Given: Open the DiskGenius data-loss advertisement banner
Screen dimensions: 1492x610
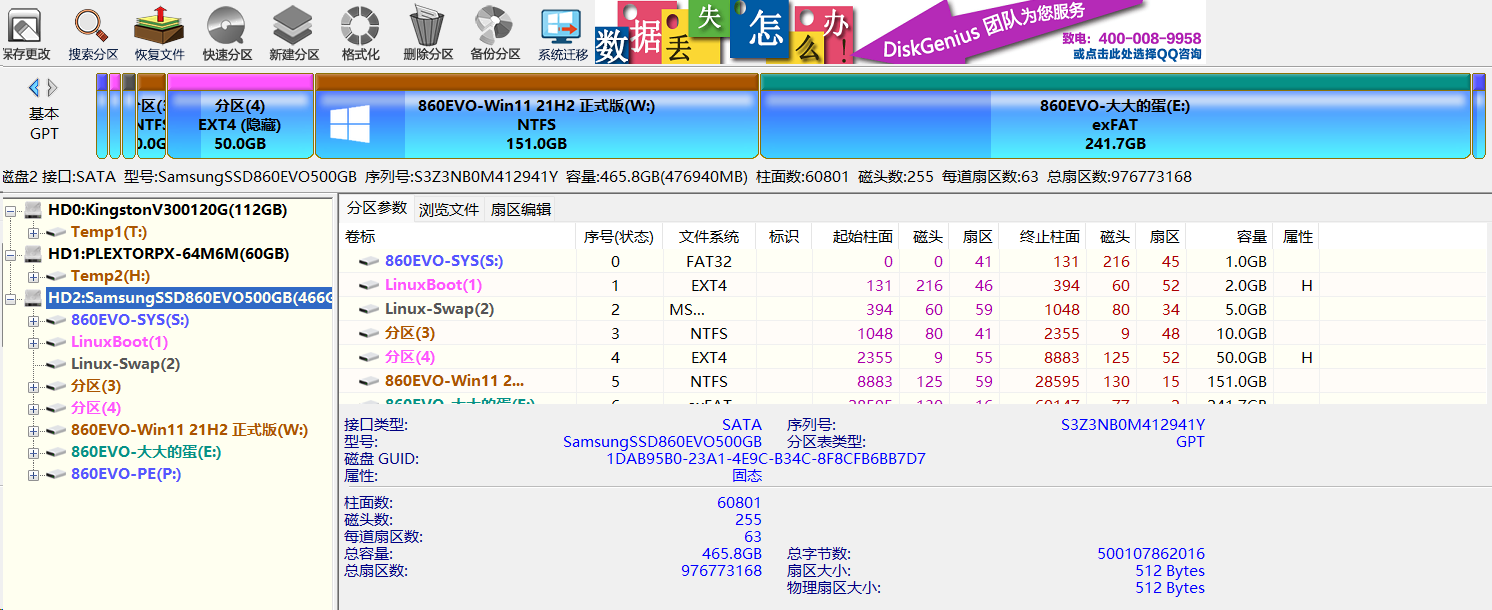Looking at the screenshot, I should [900, 32].
